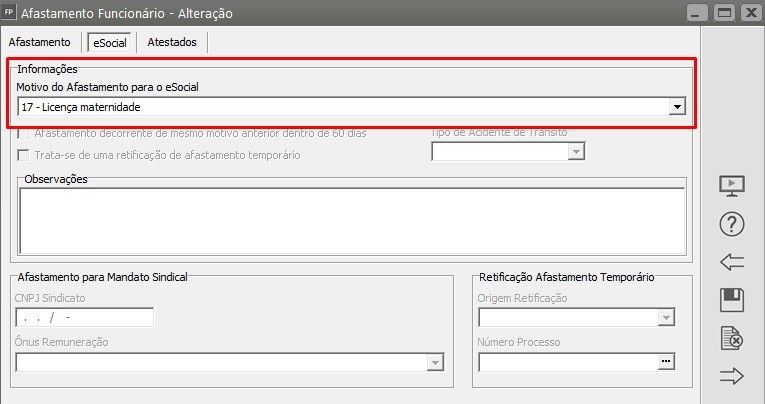Open Tipo de Acidente de Trânsito dropdown
This screenshot has width=765, height=404.
pos(508,152)
